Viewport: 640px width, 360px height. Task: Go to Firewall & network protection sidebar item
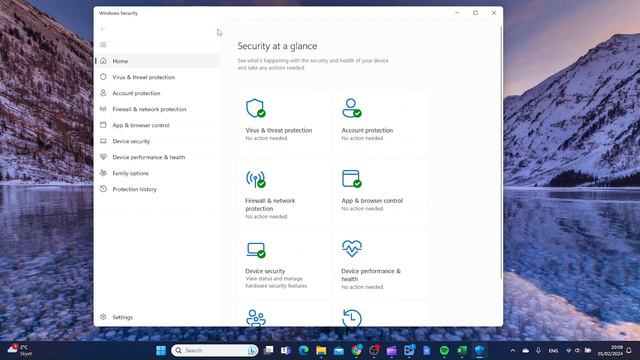point(158,109)
